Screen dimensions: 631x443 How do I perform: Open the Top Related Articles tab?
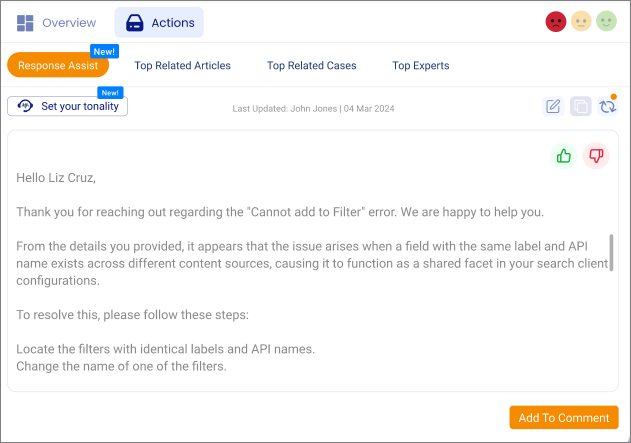(182, 65)
